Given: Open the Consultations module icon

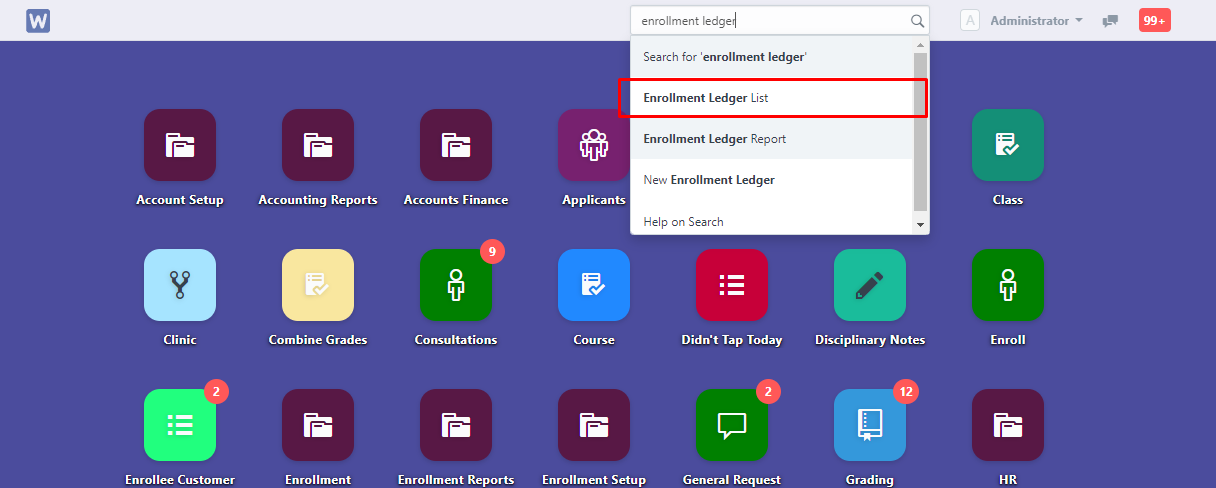Looking at the screenshot, I should point(456,285).
